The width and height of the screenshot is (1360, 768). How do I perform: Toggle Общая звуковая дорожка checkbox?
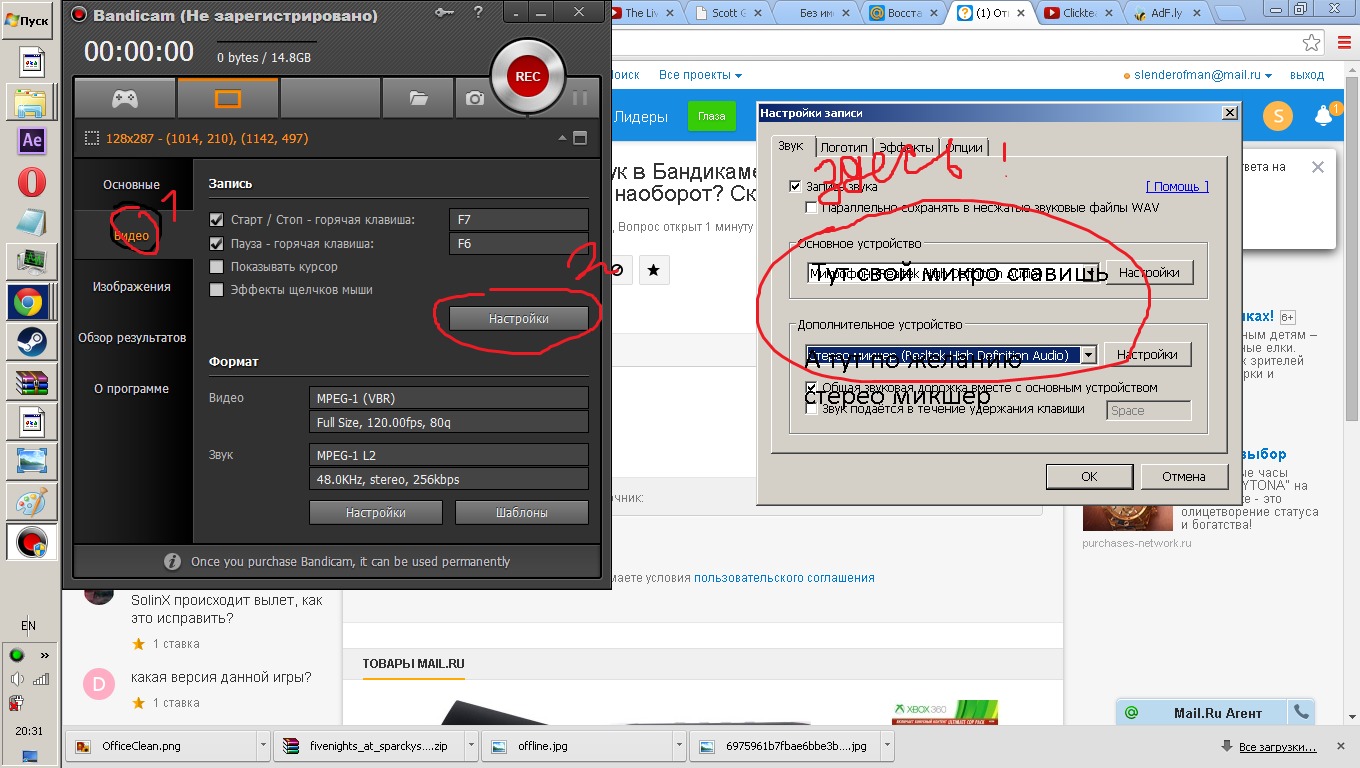coord(811,387)
